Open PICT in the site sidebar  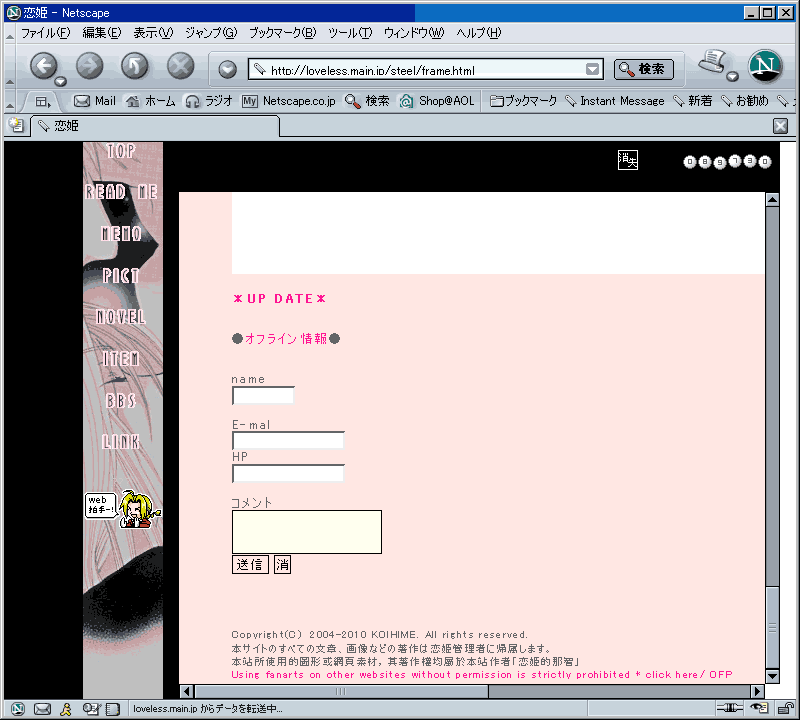coord(121,276)
